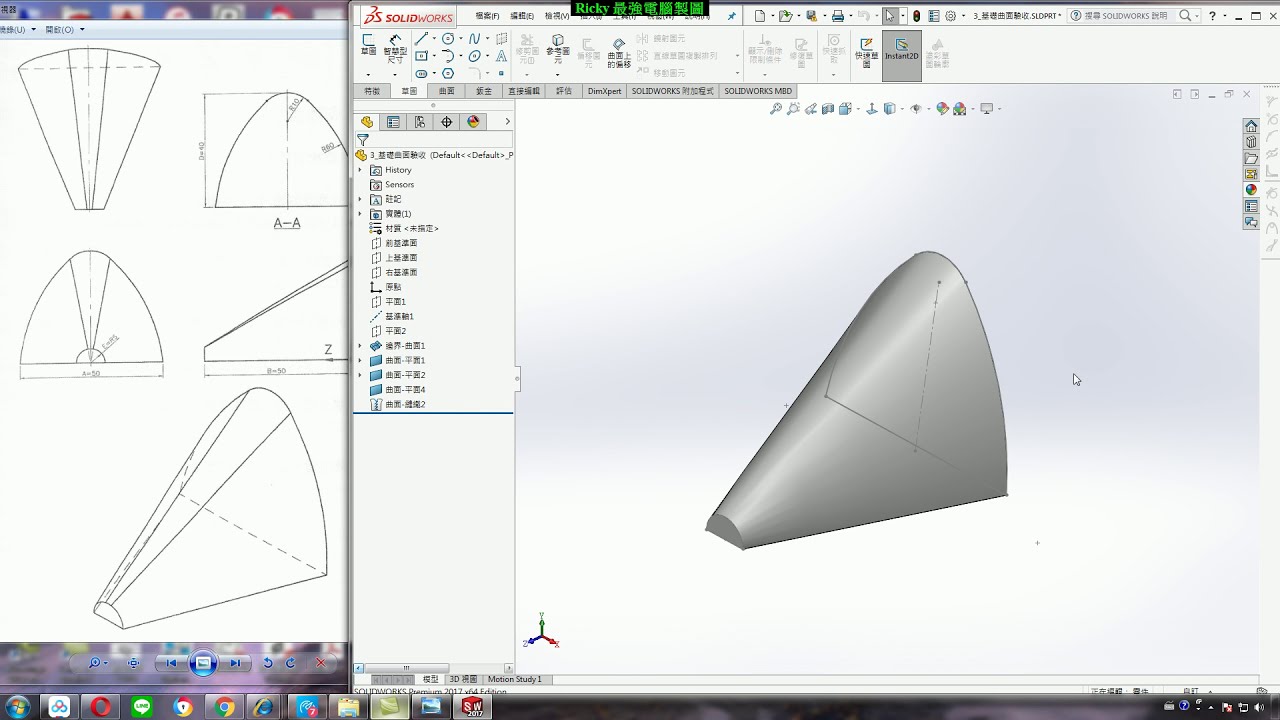Click the Convert Entities (參考圖元) tool

pyautogui.click(x=557, y=49)
